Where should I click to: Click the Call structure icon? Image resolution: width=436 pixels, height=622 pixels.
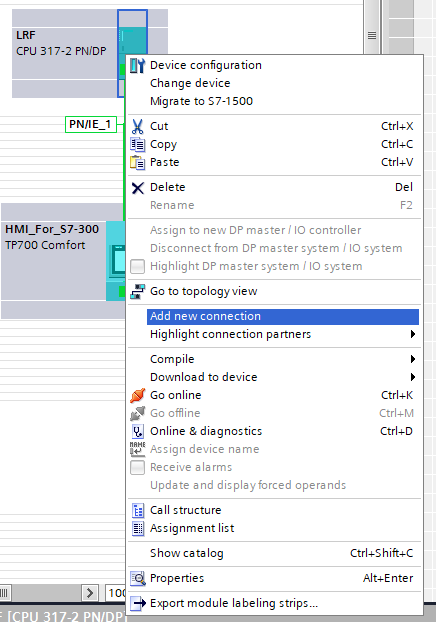point(137,510)
